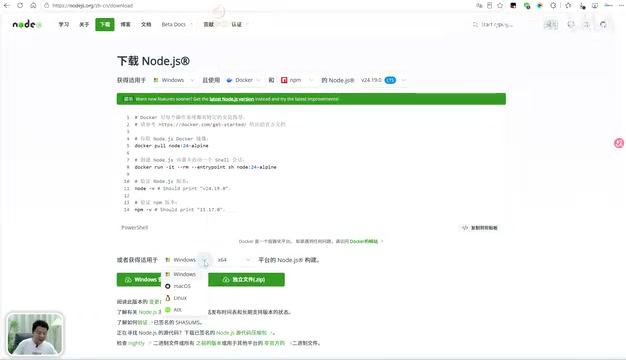Image resolution: width=626 pixels, height=360 pixels.
Task: Expand the top Windows platform dropdown
Action: point(174,80)
